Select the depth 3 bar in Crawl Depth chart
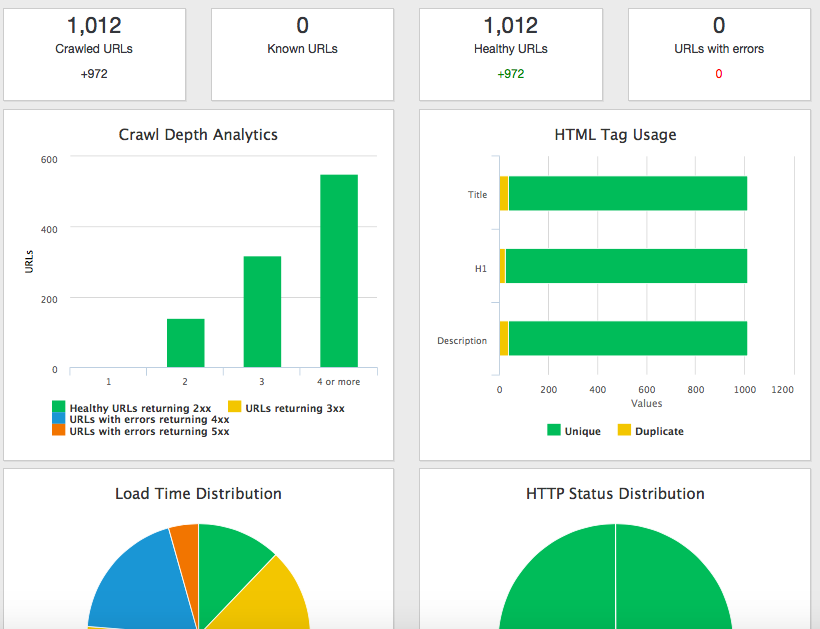Screen dimensions: 820x629 (x=262, y=312)
